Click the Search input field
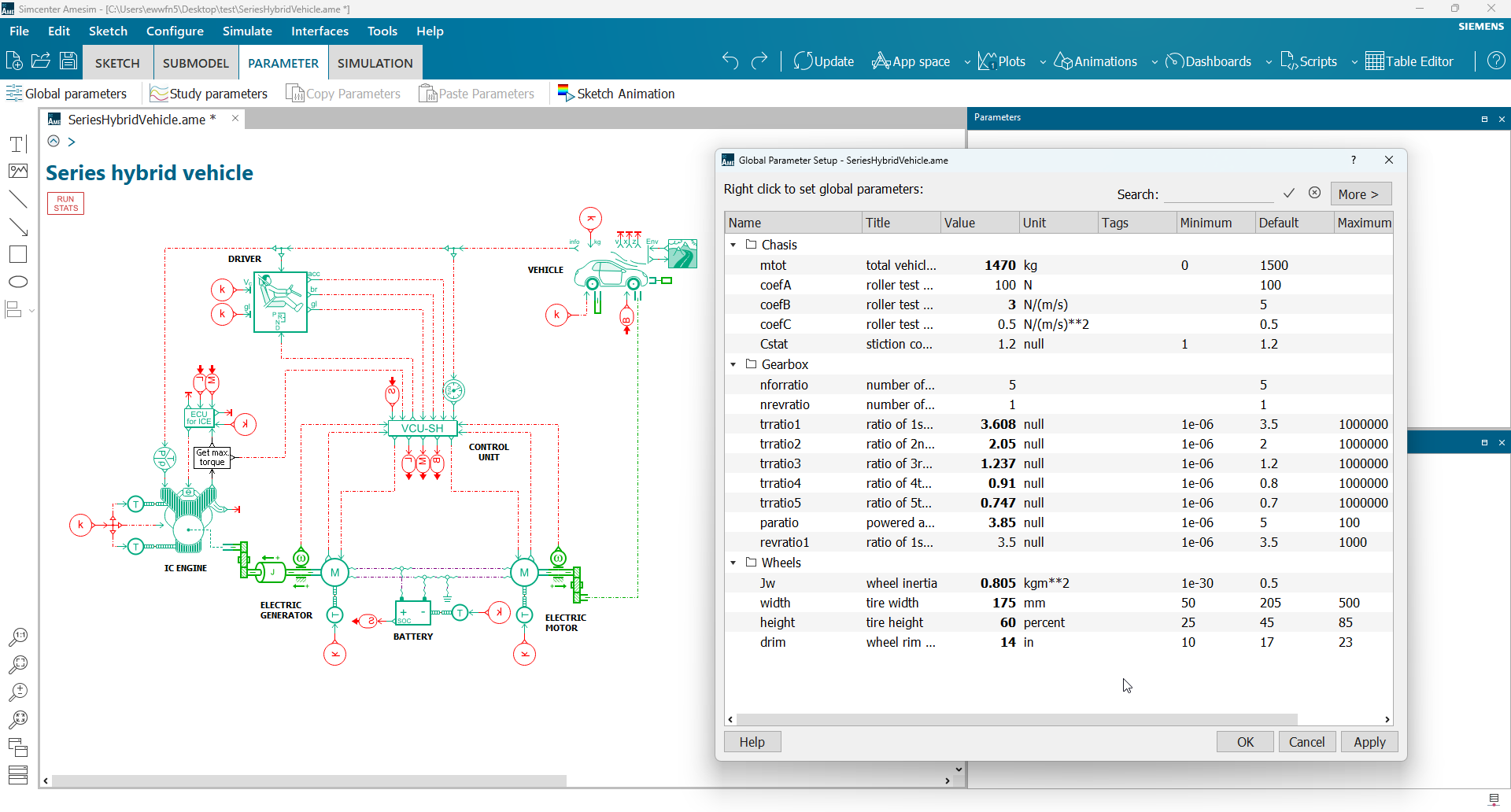This screenshot has height=812, width=1511. (1219, 194)
